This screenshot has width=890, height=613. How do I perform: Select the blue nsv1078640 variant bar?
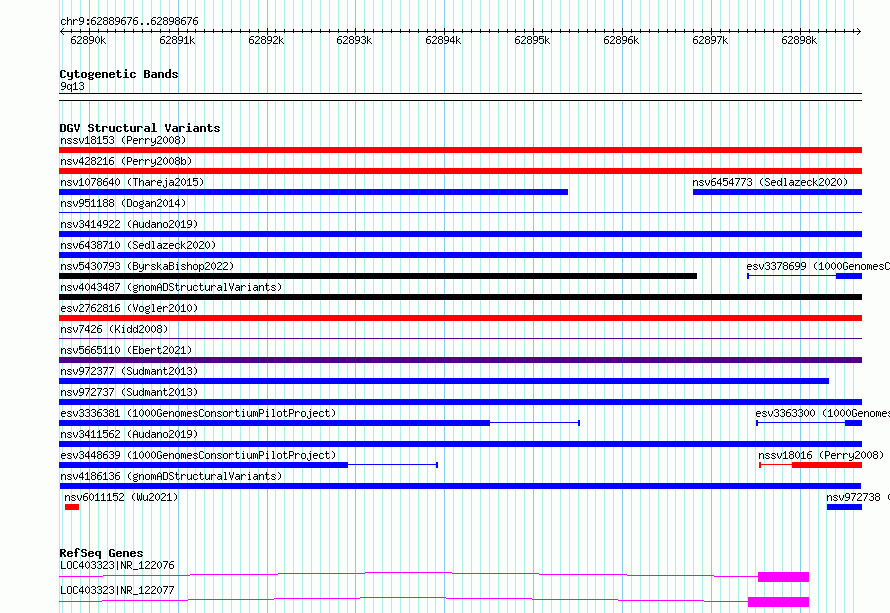[x=313, y=192]
